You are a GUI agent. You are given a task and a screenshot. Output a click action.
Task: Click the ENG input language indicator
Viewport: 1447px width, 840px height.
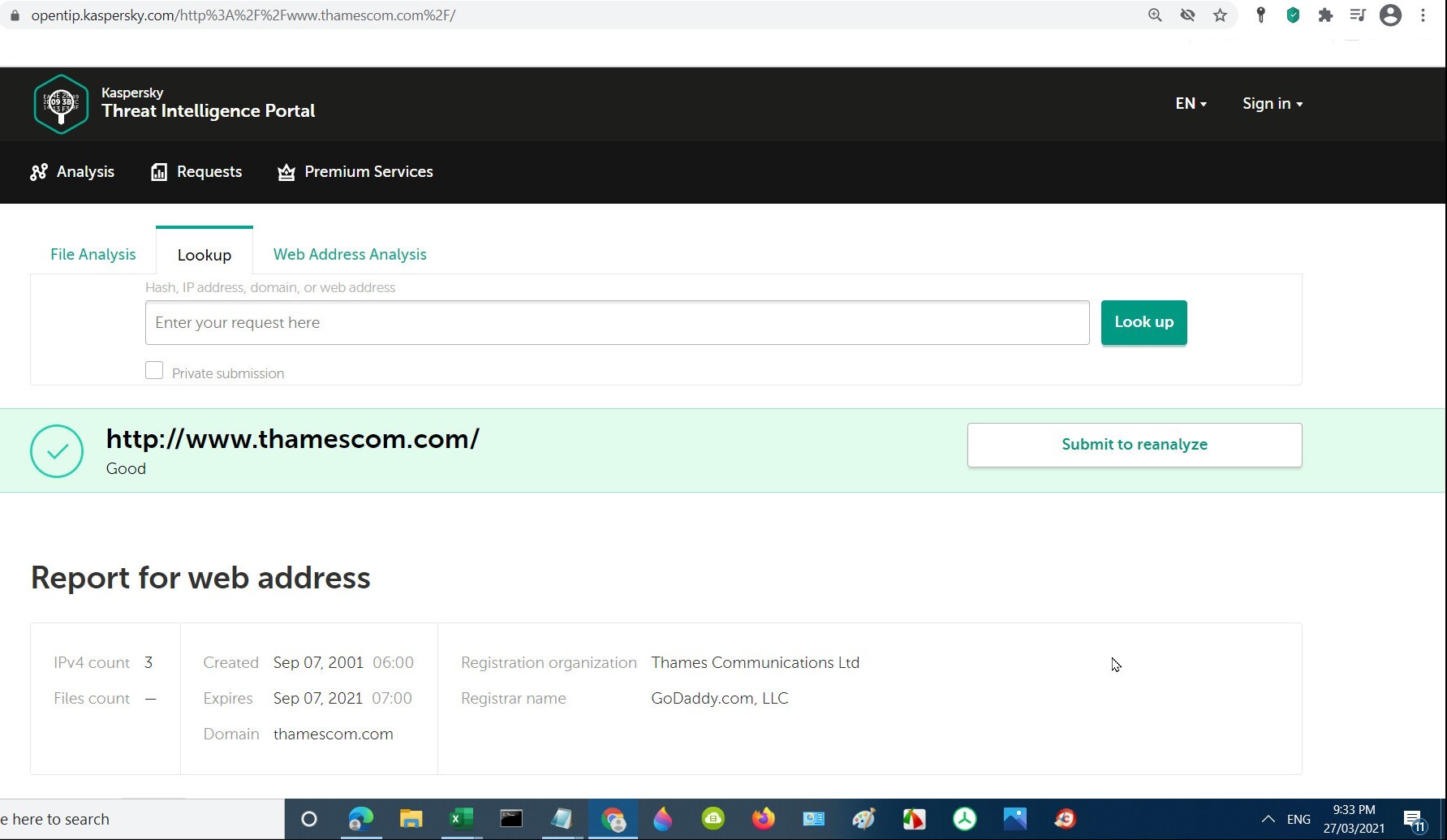(1298, 819)
